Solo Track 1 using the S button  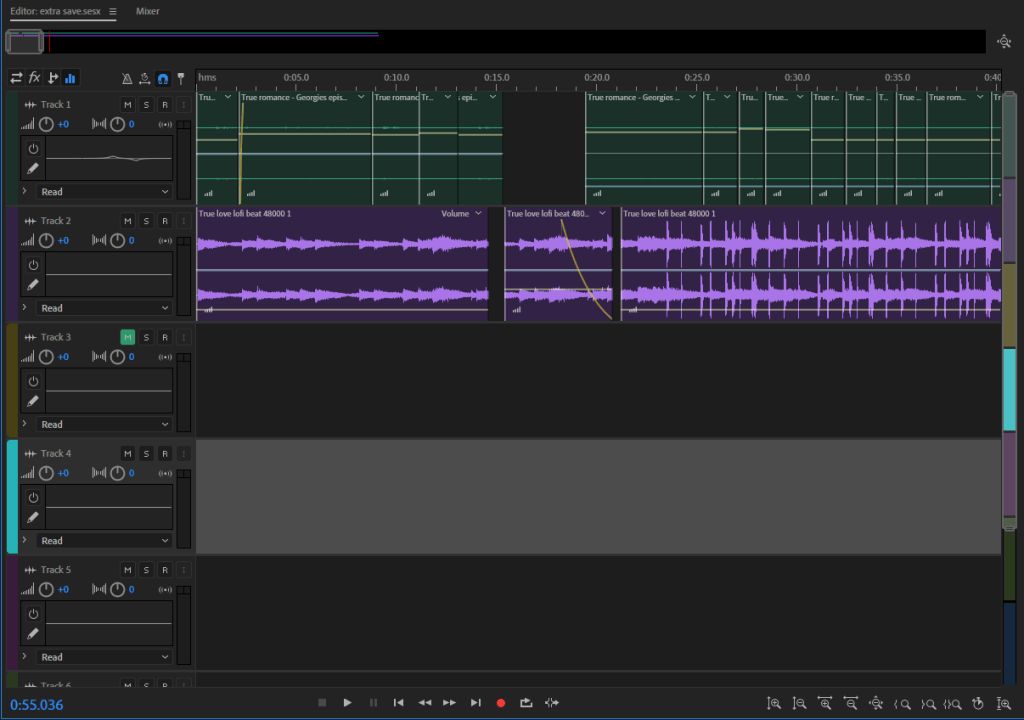(x=146, y=105)
